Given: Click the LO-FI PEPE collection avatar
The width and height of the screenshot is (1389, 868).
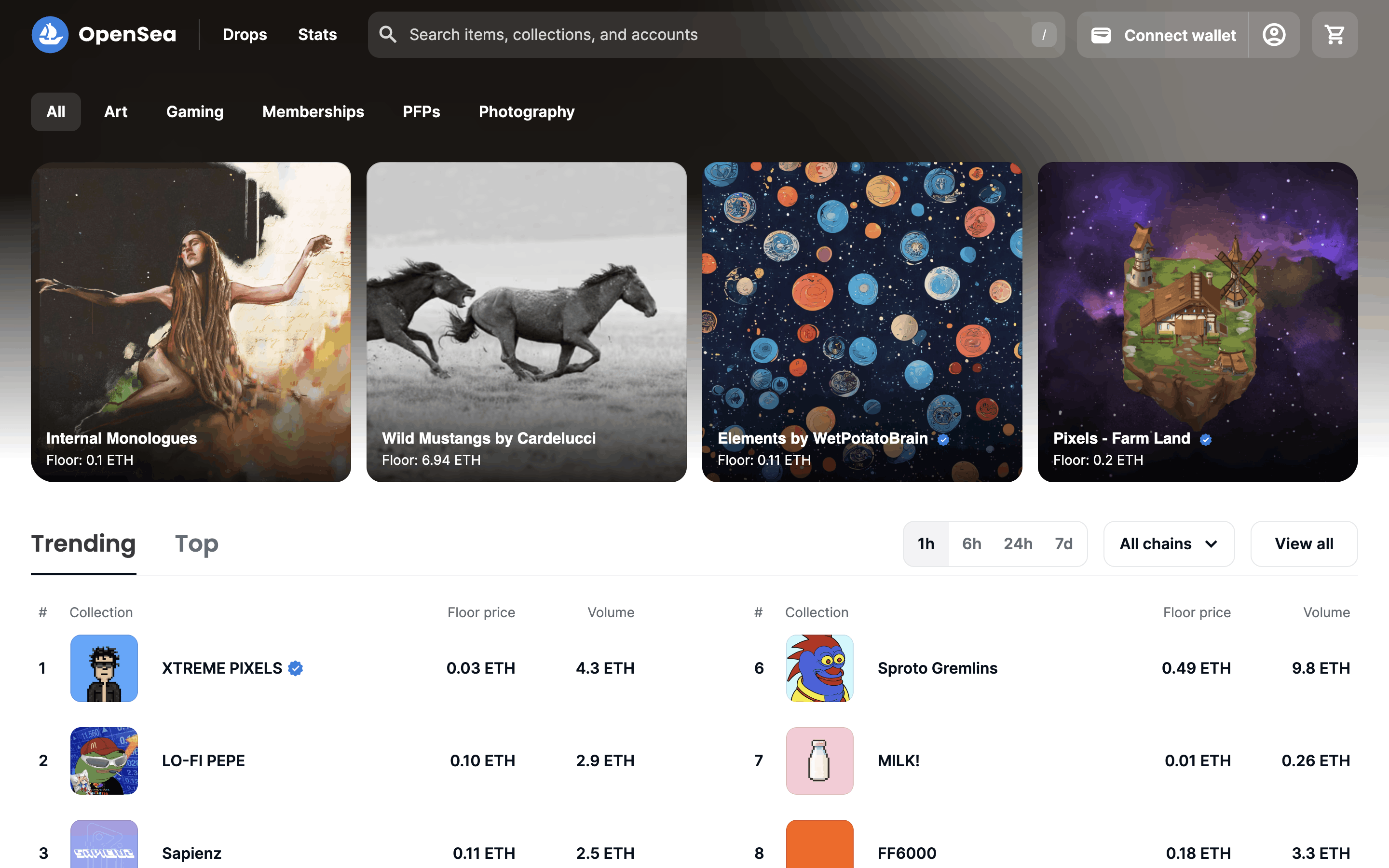Looking at the screenshot, I should pos(104,760).
